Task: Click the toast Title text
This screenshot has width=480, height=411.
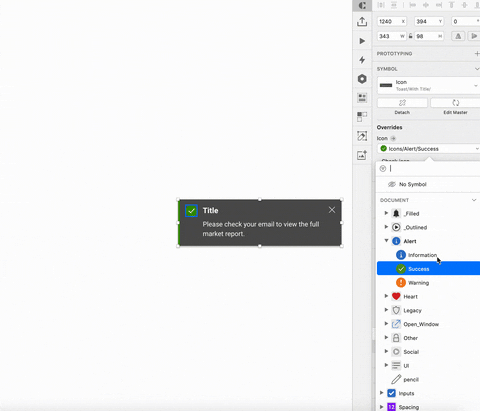Action: click(210, 211)
